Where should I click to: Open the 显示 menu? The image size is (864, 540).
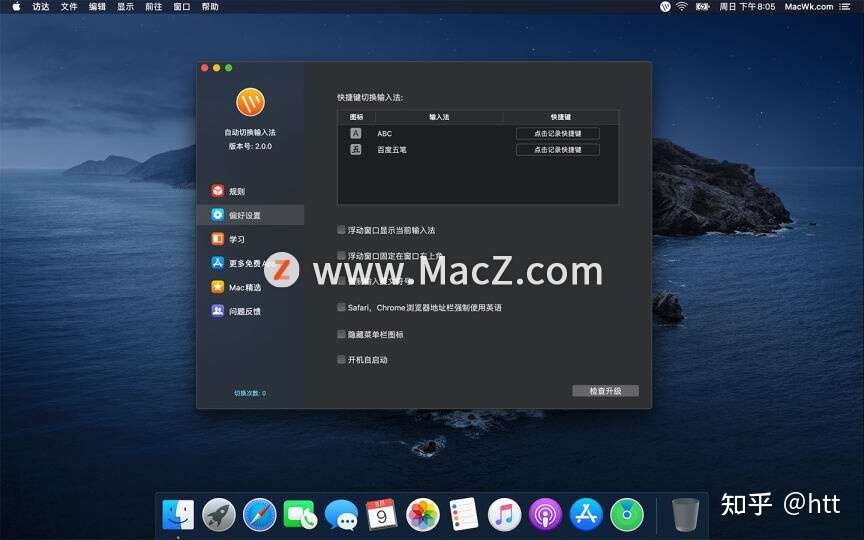(125, 7)
